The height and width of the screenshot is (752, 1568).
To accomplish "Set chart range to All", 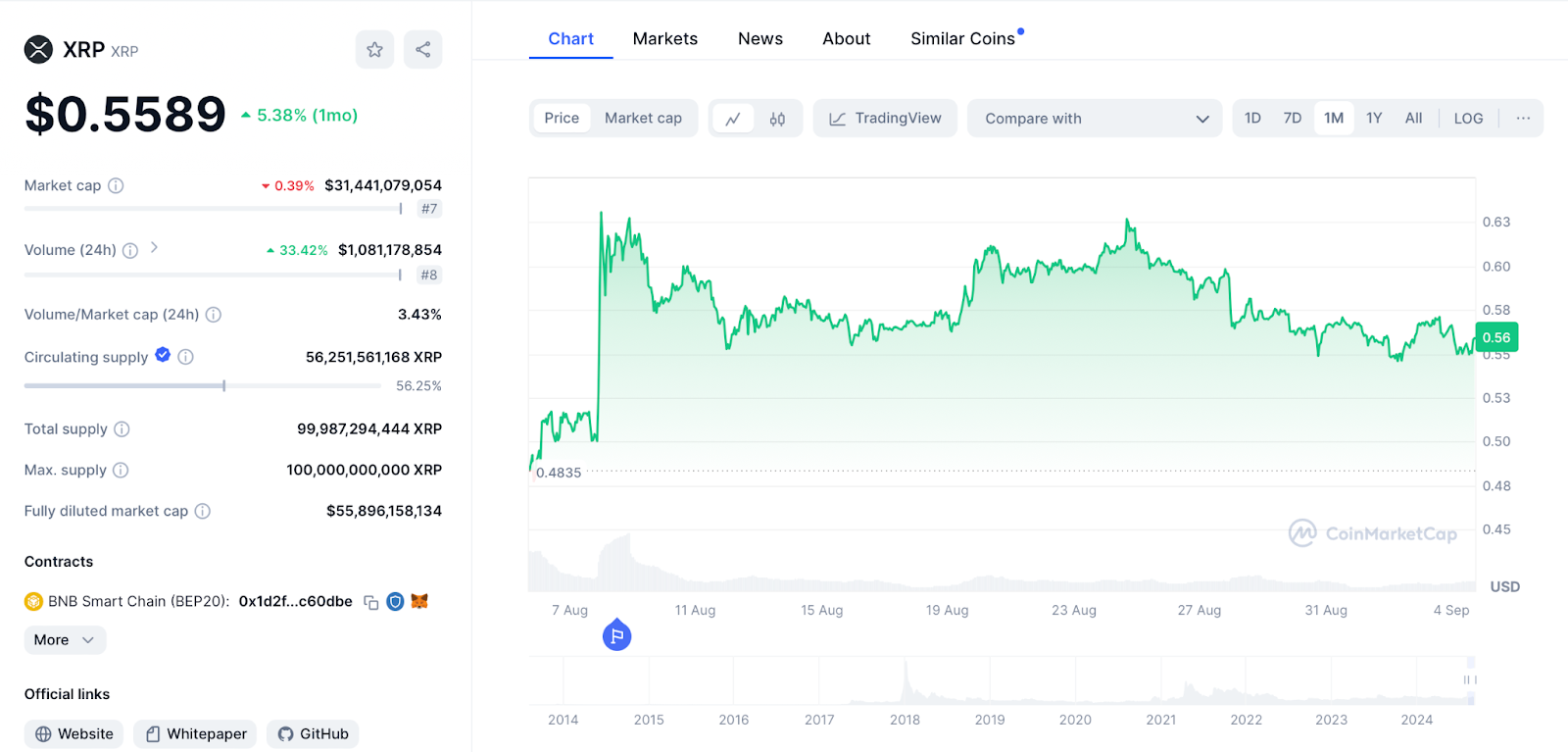I will pos(1413,118).
